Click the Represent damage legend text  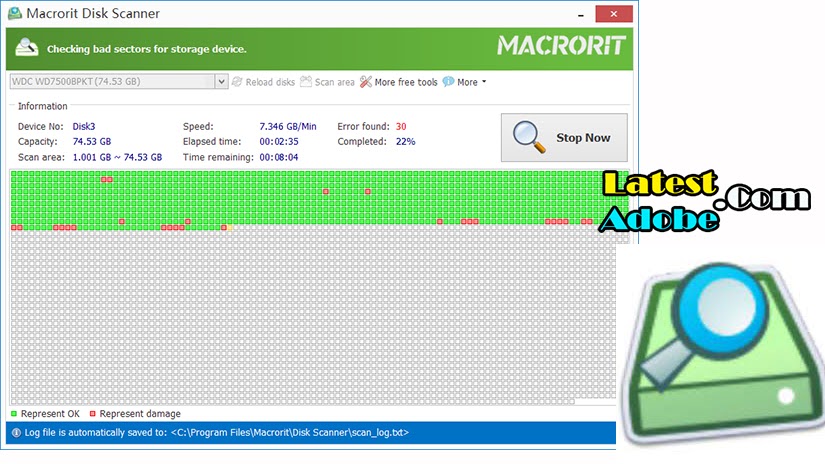tap(140, 414)
